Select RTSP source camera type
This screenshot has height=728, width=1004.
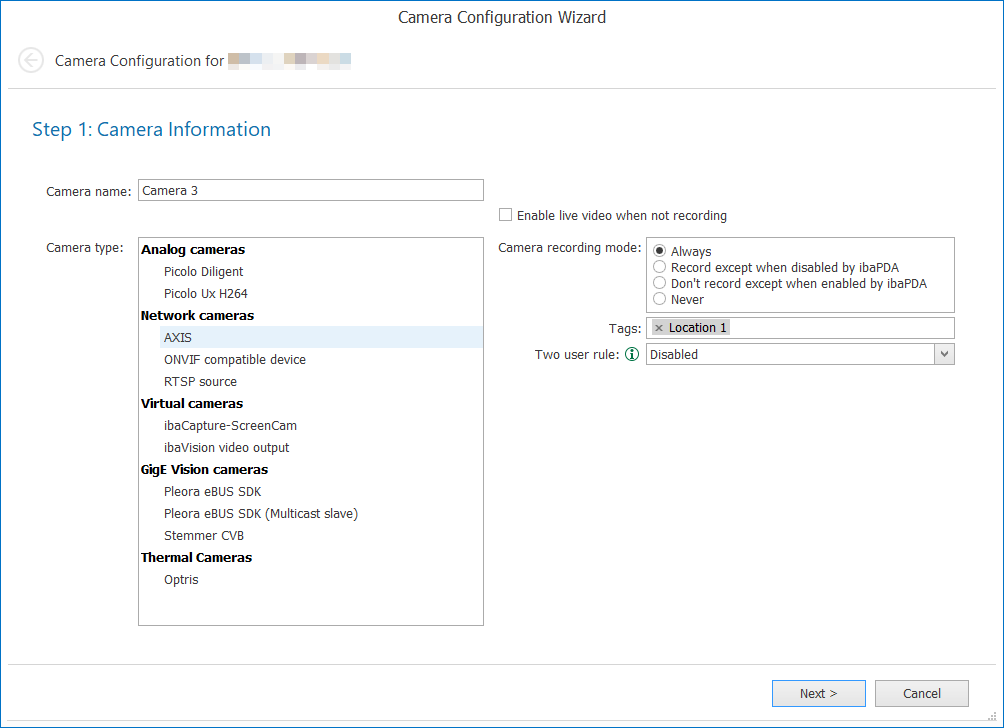tap(201, 381)
